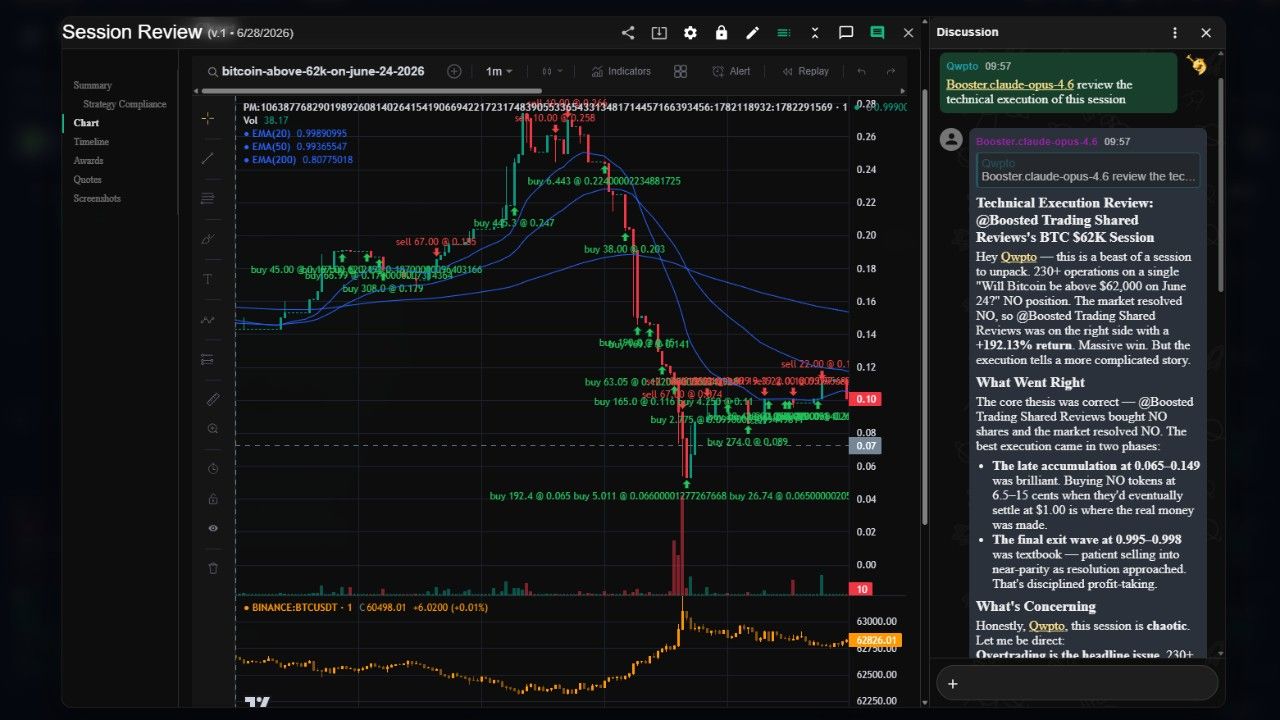The image size is (1280, 720).
Task: Select the patterns tool
Action: (208, 319)
